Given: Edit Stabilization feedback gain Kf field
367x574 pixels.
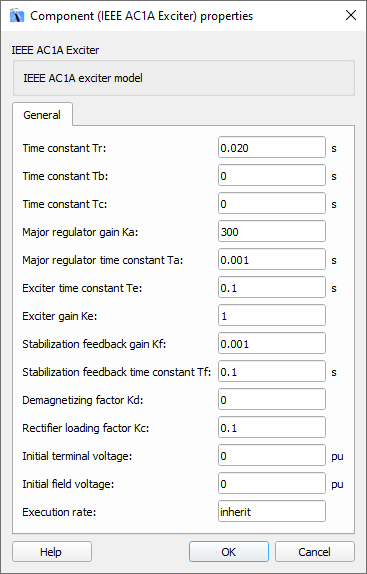Looking at the screenshot, I should (272, 344).
